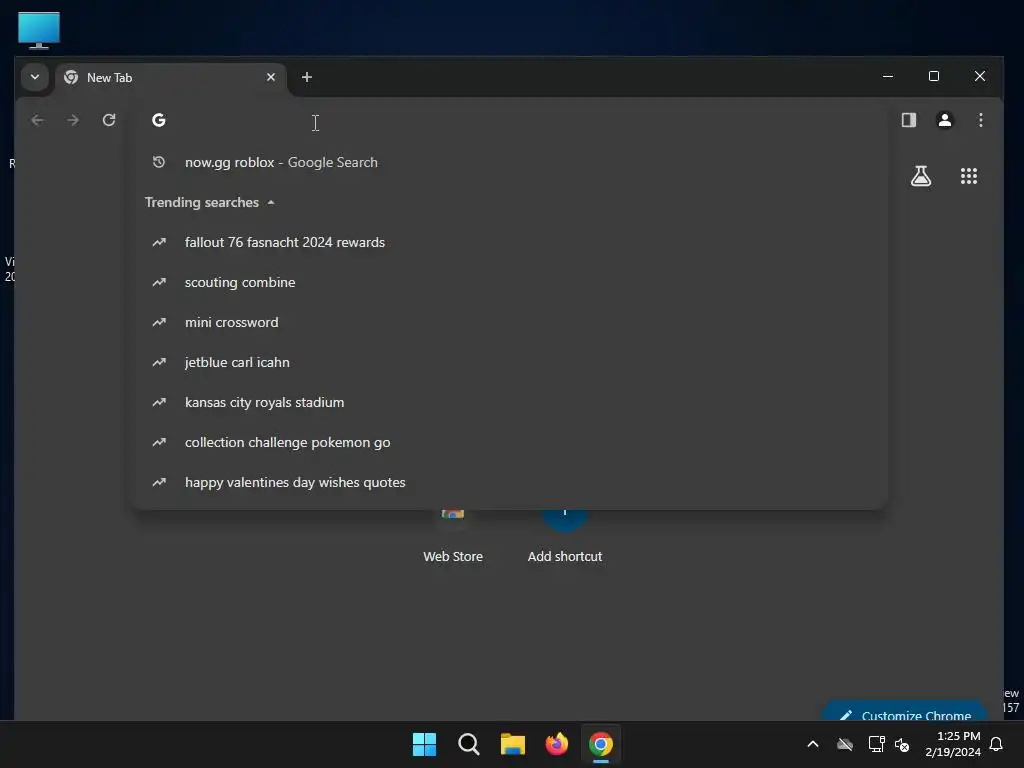Viewport: 1024px width, 768px height.
Task: Open the Google apps grid
Action: (x=968, y=176)
